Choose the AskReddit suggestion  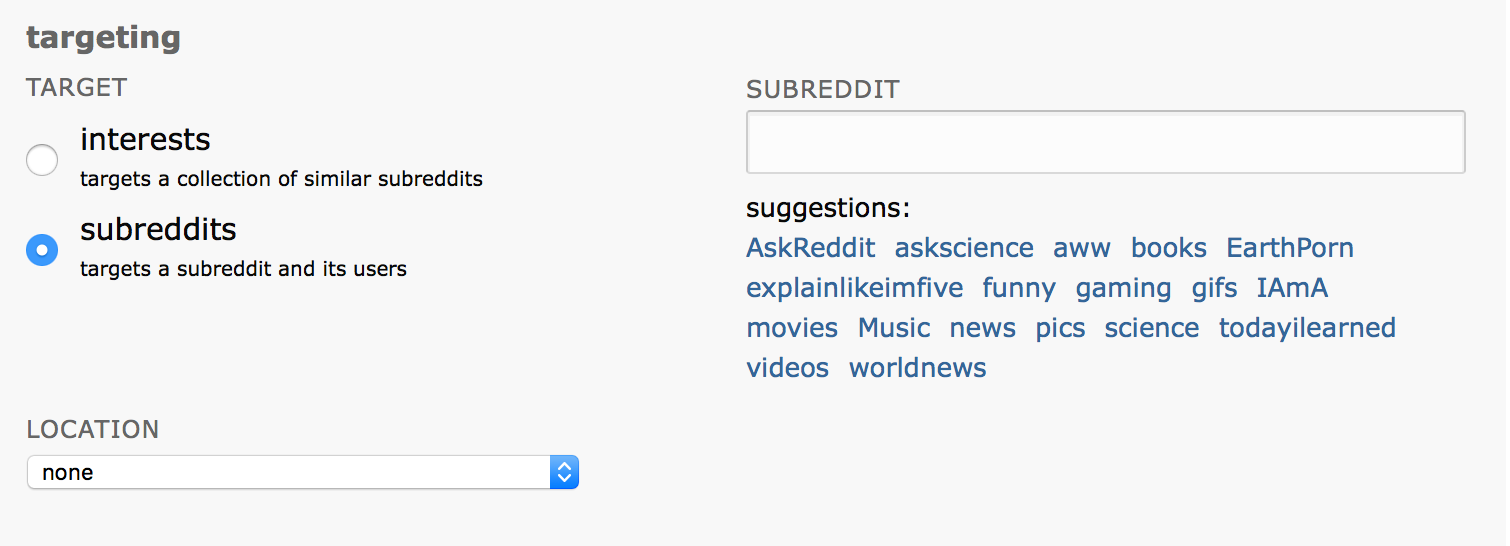coord(811,248)
